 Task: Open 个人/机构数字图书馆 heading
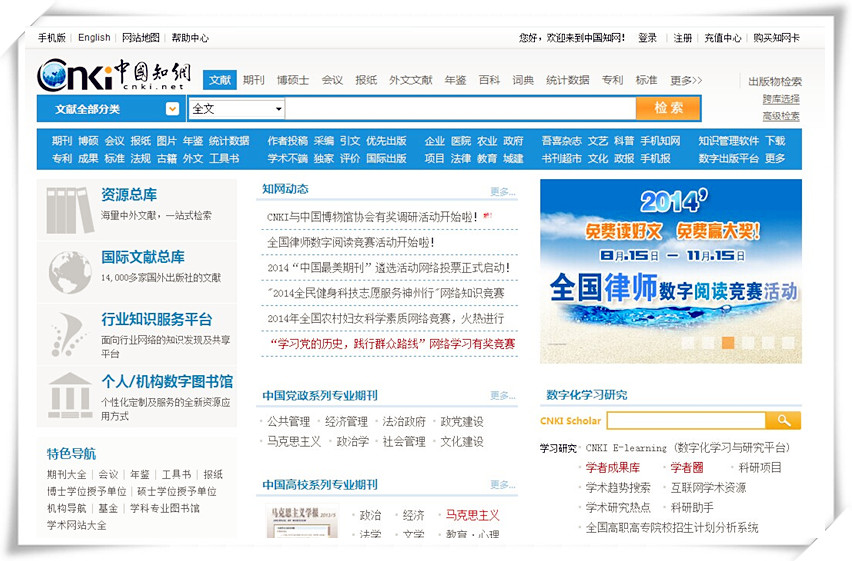tap(167, 382)
